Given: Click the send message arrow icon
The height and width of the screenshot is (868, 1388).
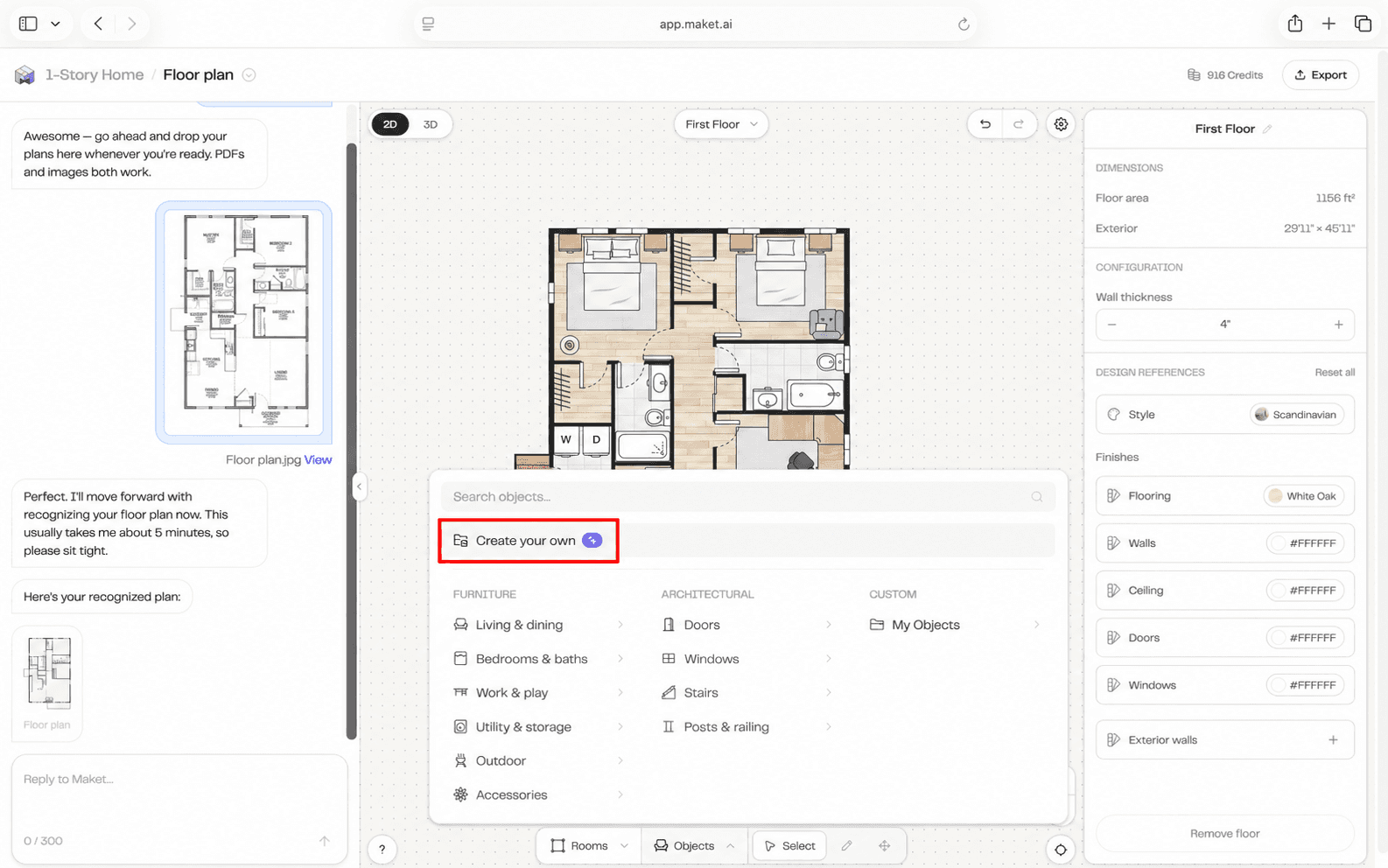Looking at the screenshot, I should (x=325, y=841).
